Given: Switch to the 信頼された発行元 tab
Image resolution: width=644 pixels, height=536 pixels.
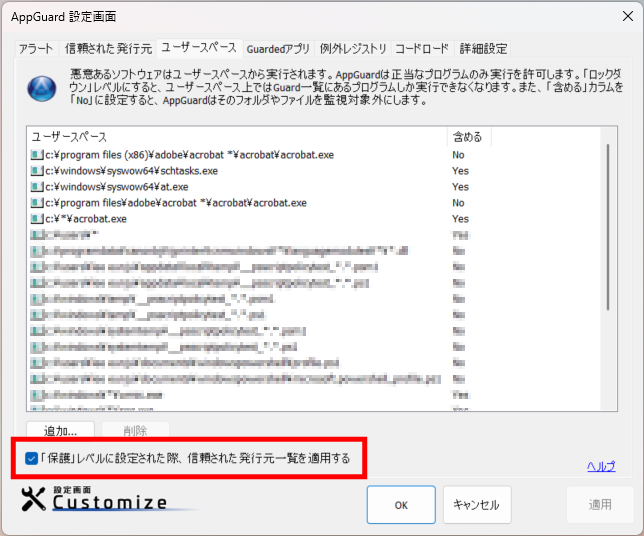Looking at the screenshot, I should [x=108, y=48].
